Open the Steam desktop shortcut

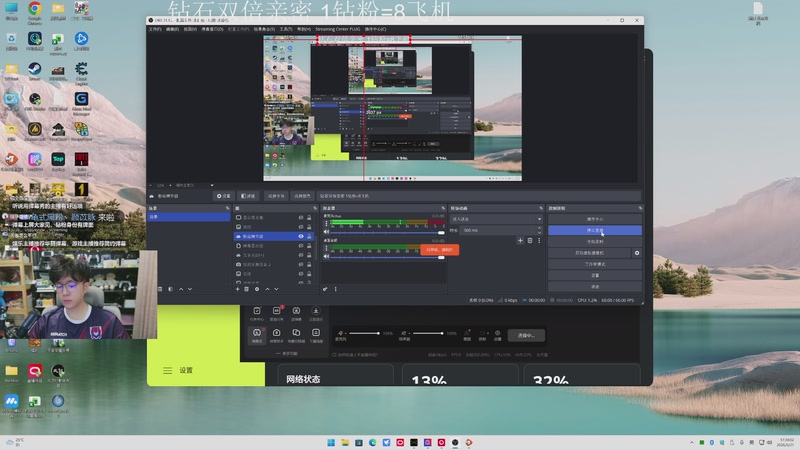tap(35, 71)
